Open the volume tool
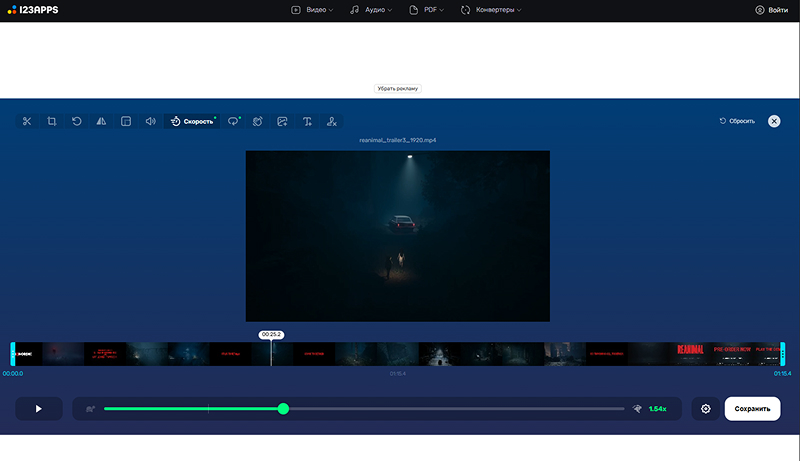The width and height of the screenshot is (800, 461). tap(150, 121)
